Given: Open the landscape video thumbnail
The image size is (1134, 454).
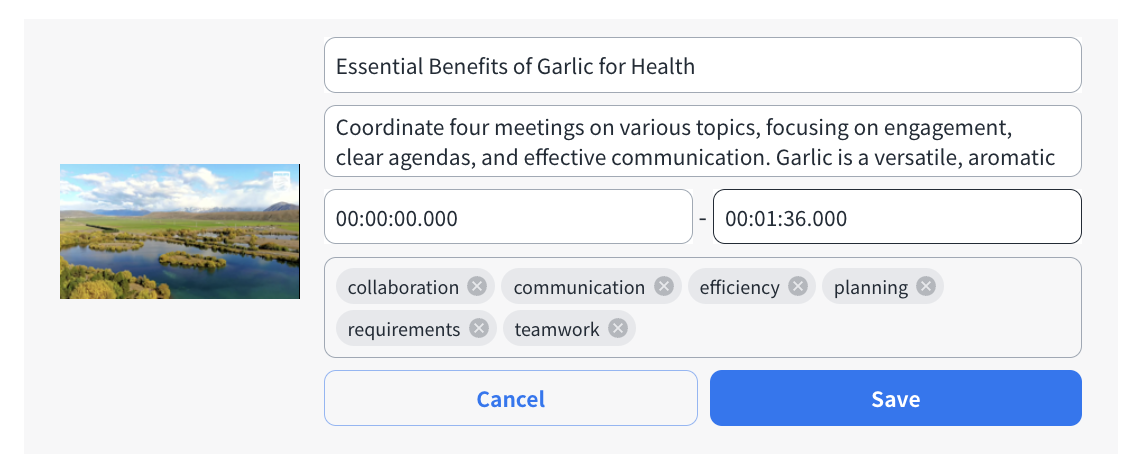Looking at the screenshot, I should [180, 231].
